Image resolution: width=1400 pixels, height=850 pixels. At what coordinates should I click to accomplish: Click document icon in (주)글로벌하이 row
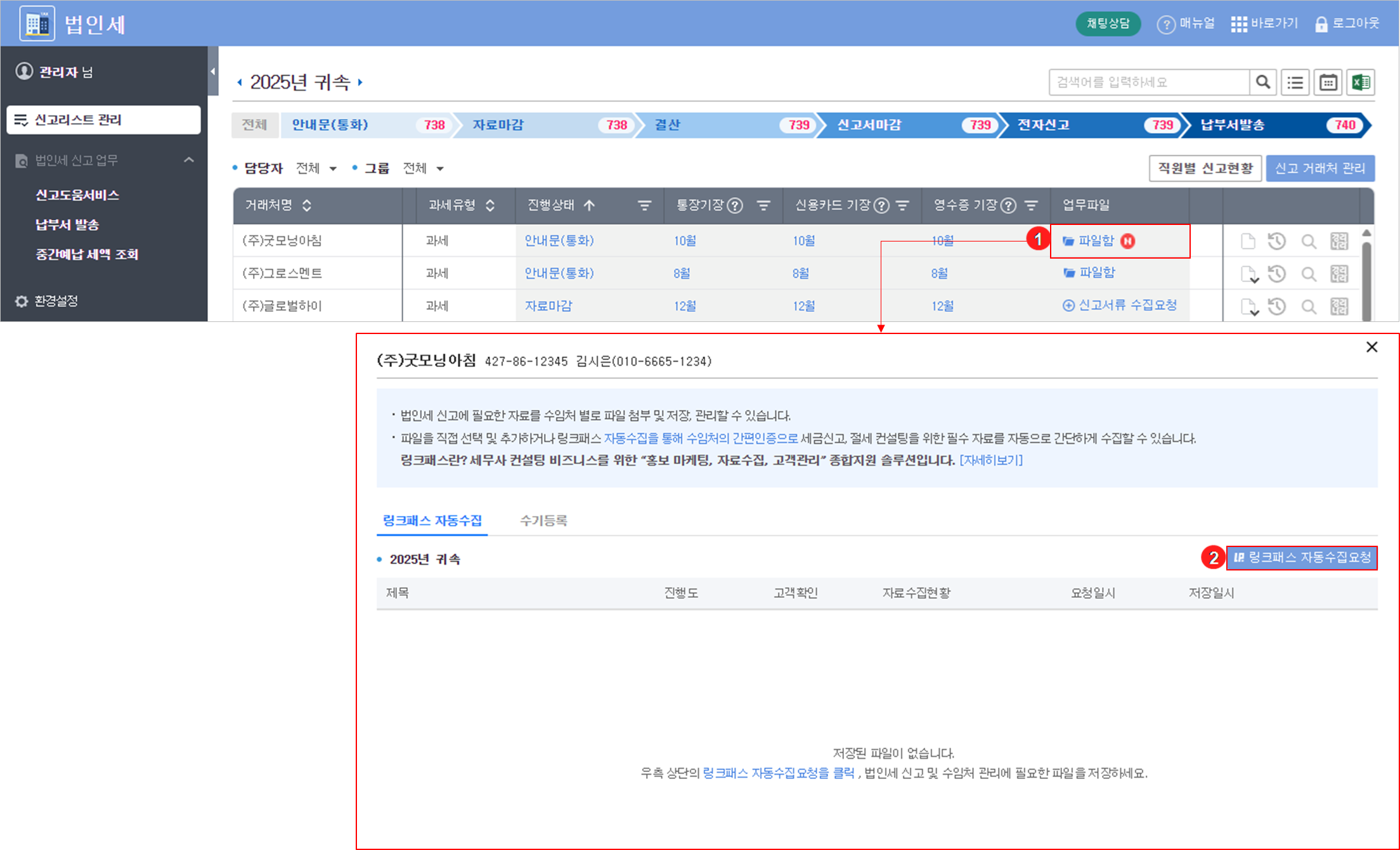coord(1248,307)
